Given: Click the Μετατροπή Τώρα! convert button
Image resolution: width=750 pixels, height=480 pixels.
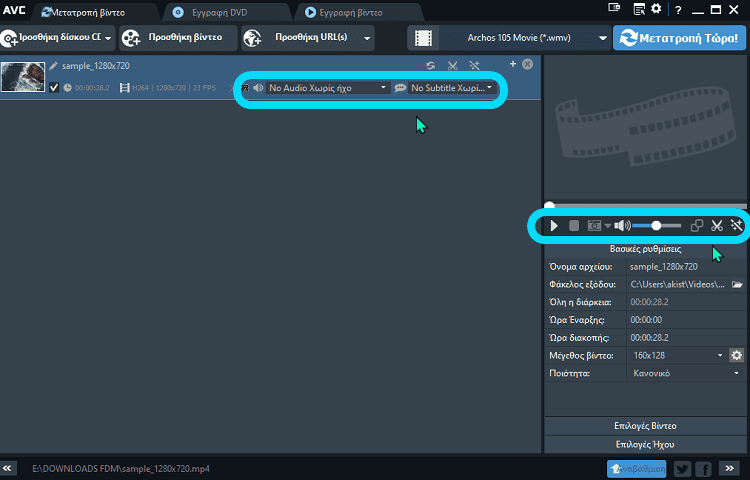Looking at the screenshot, I should (681, 38).
